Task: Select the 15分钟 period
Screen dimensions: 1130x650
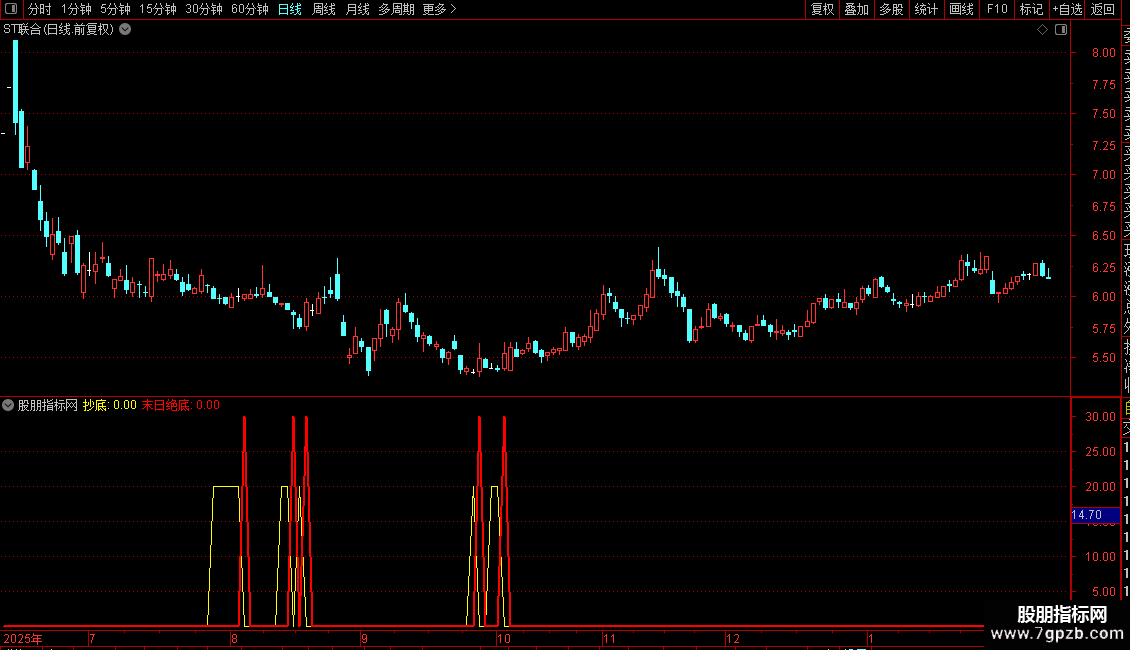Action: 158,9
